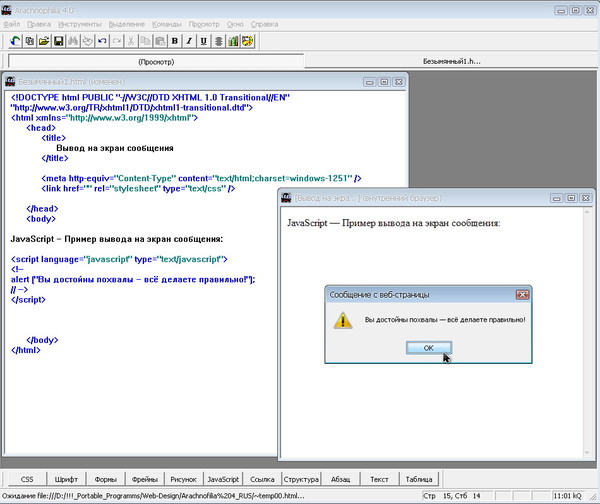
Task: Open the Структура bottom toolbar tab
Action: point(301,479)
